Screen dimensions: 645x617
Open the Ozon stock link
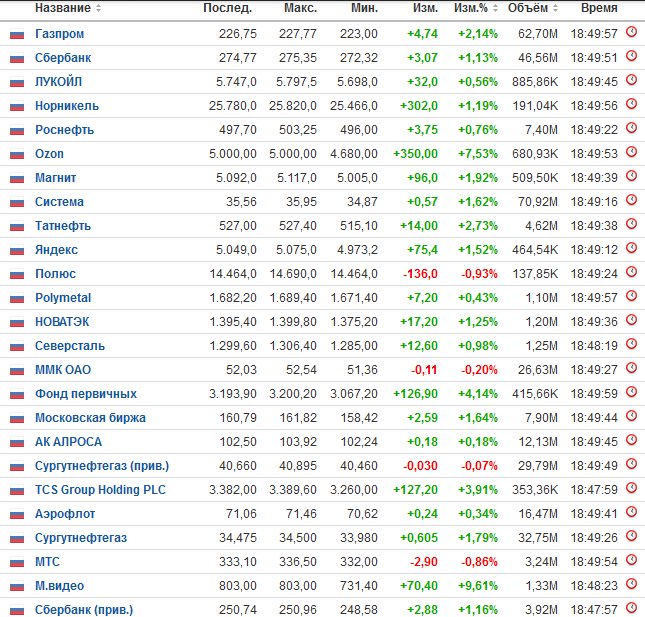coord(49,154)
